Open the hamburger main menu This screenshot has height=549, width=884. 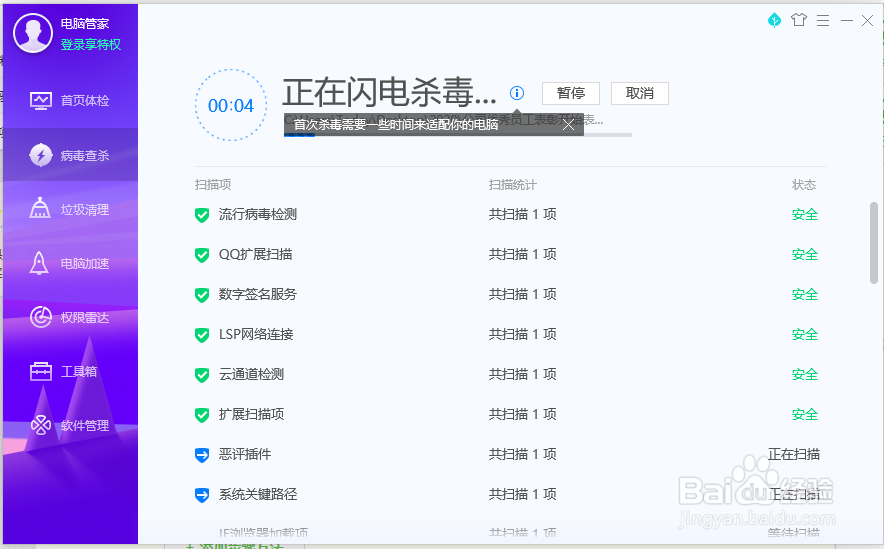point(823,21)
